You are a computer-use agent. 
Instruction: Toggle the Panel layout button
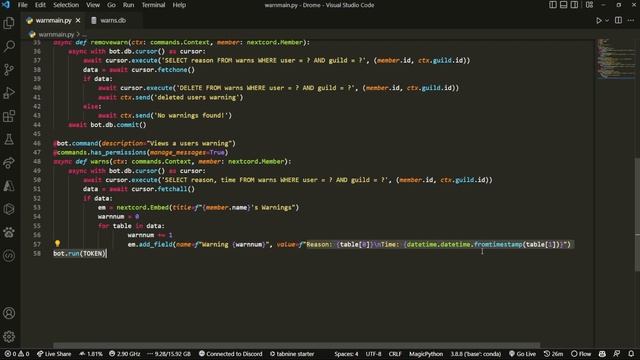[x=563, y=5]
